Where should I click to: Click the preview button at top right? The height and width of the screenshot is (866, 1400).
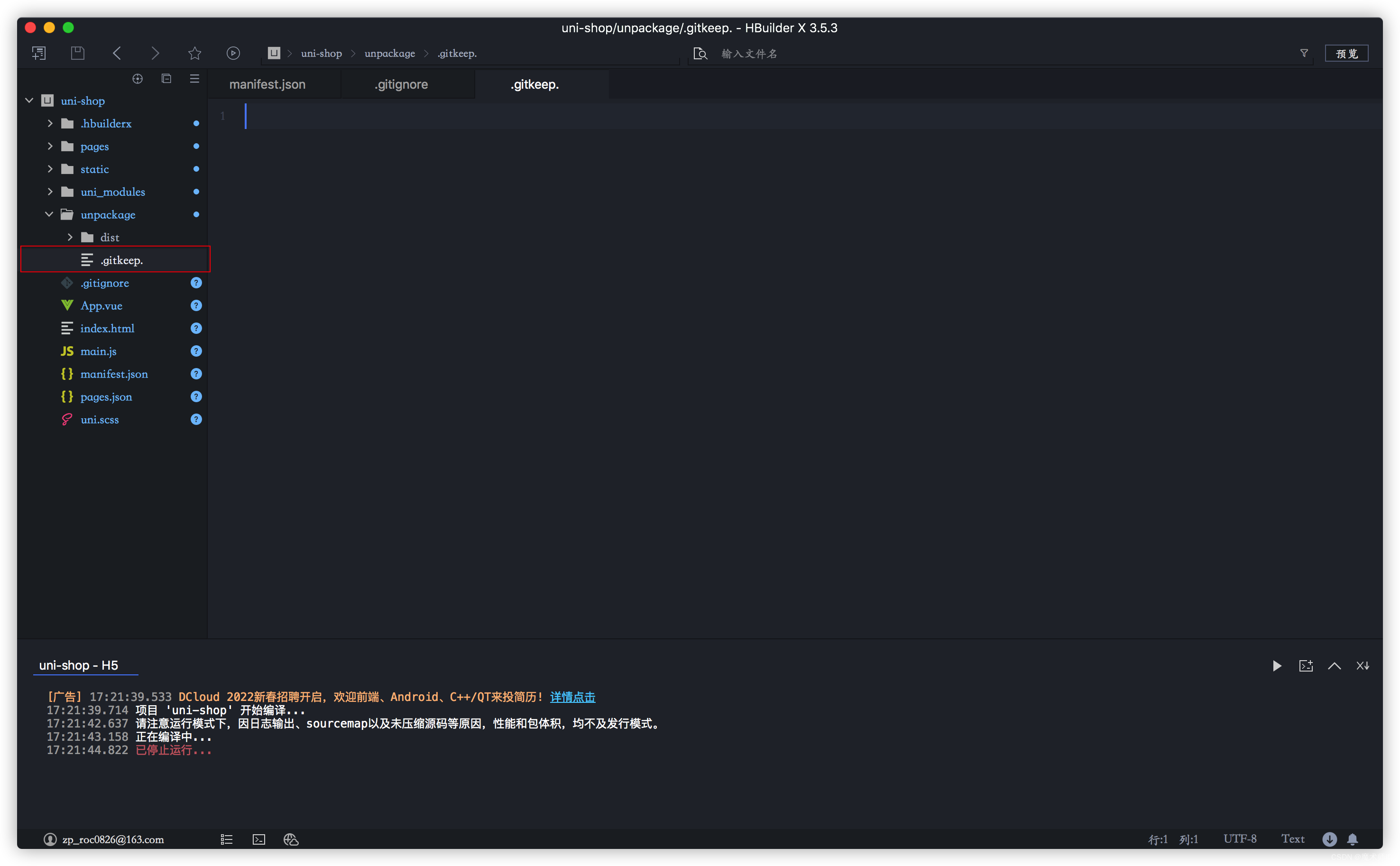pyautogui.click(x=1346, y=53)
